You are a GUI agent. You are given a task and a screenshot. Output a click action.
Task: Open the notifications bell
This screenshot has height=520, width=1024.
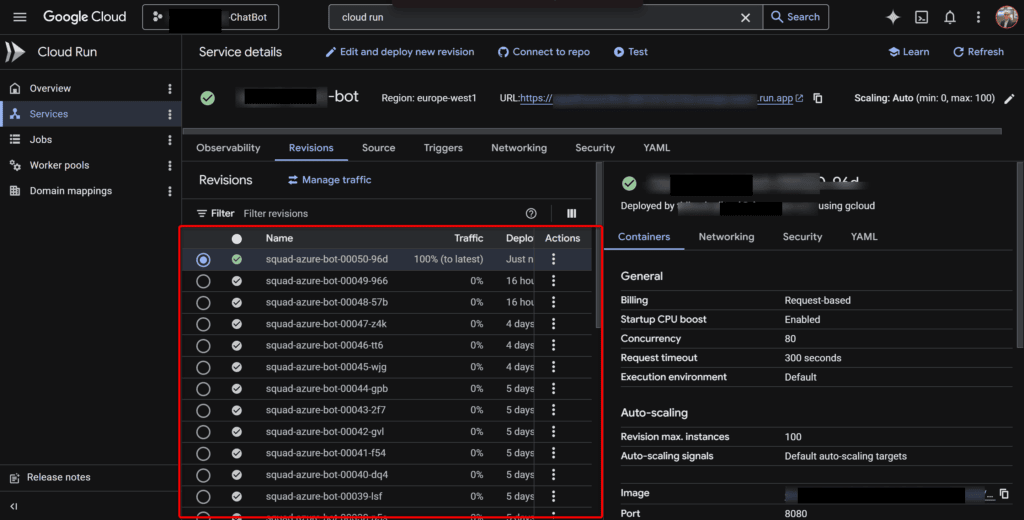950,17
